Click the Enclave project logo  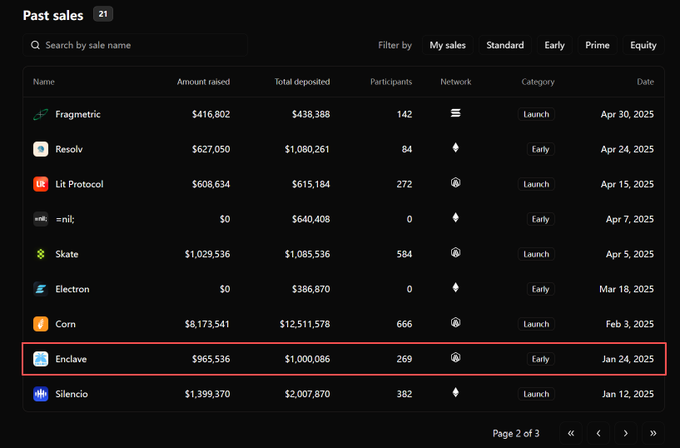click(40, 359)
